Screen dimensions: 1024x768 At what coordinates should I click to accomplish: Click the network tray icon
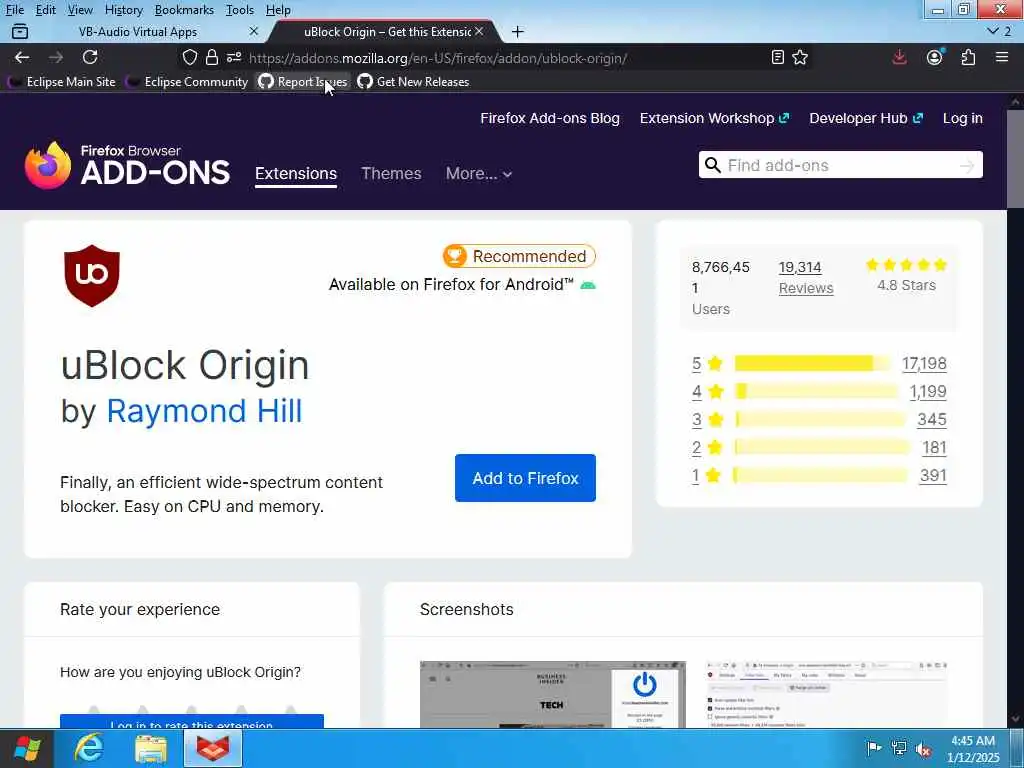899,748
